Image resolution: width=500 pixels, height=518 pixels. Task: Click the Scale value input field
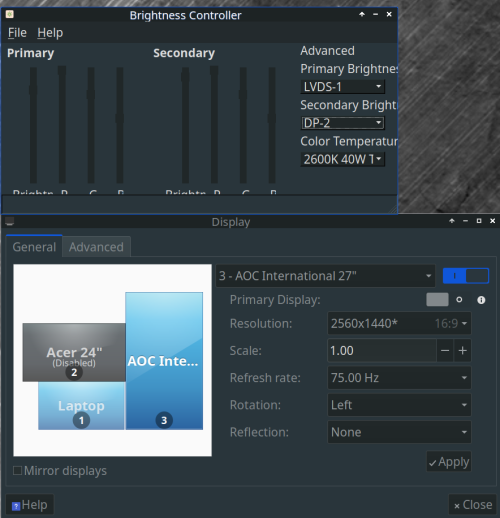382,351
